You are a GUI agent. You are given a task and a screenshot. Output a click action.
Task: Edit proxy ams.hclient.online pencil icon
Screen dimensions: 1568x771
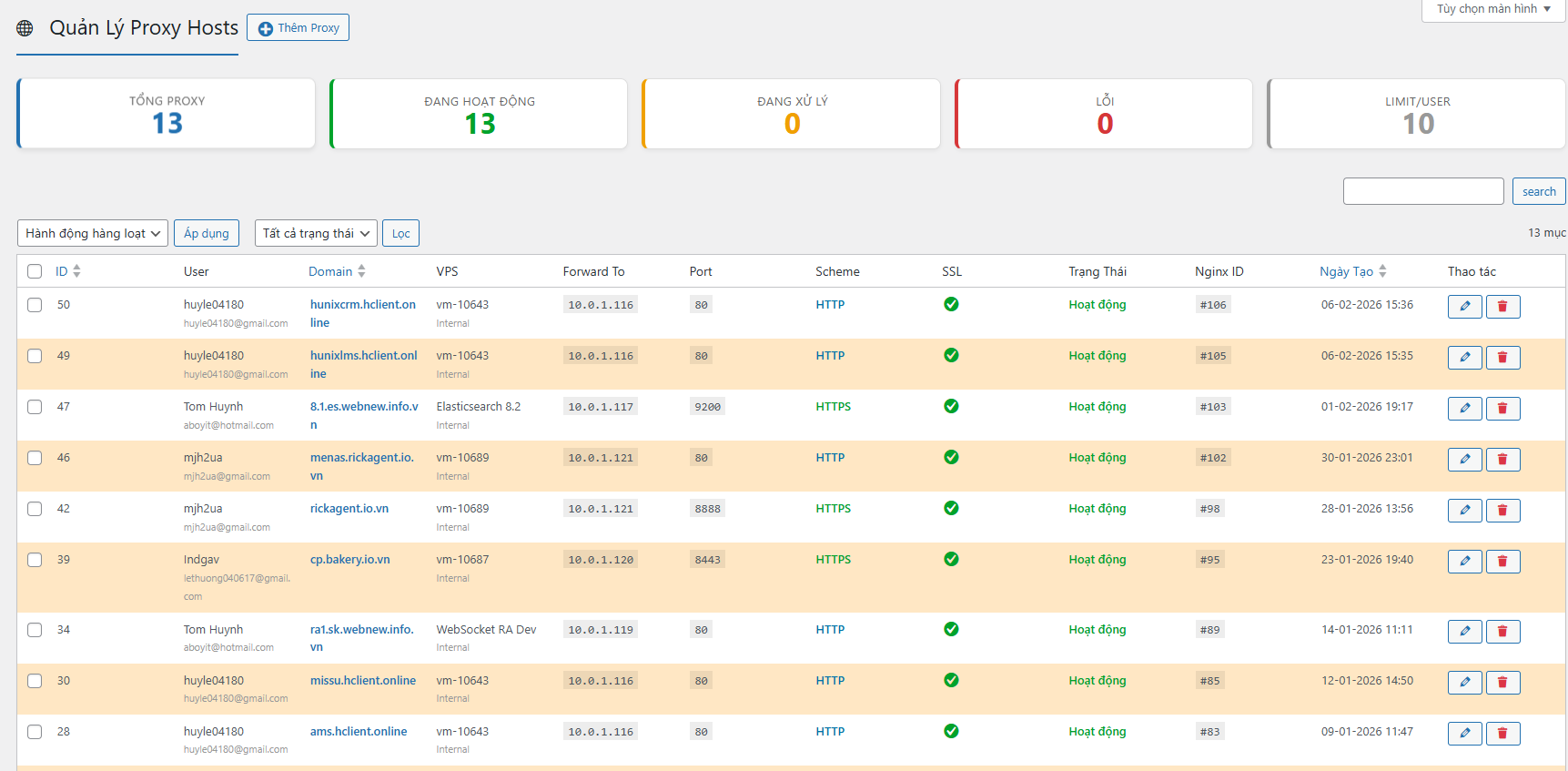pos(1464,734)
